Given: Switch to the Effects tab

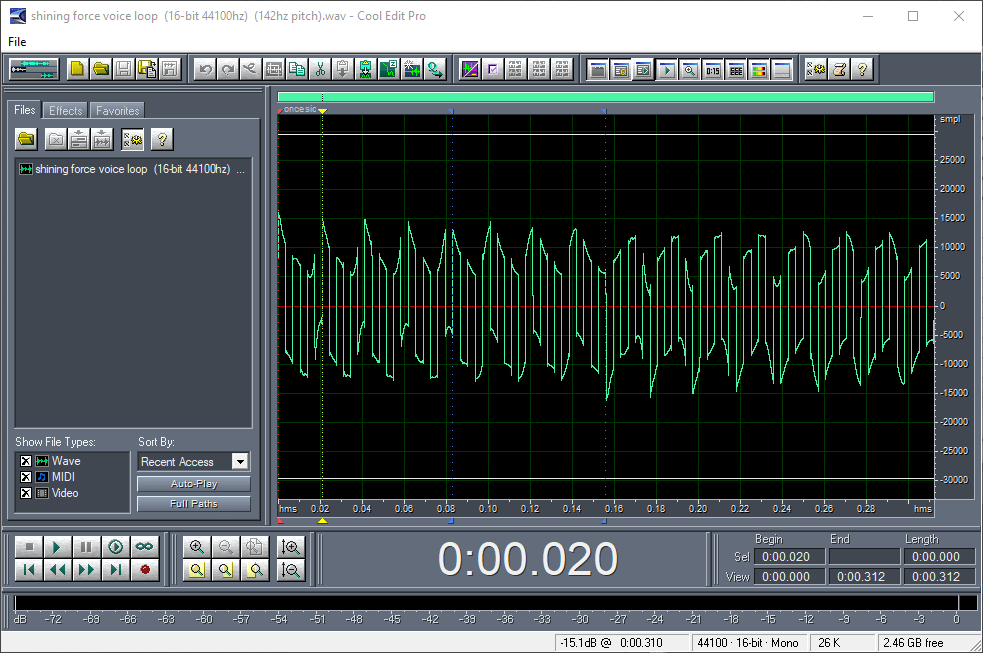Looking at the screenshot, I should (66, 111).
